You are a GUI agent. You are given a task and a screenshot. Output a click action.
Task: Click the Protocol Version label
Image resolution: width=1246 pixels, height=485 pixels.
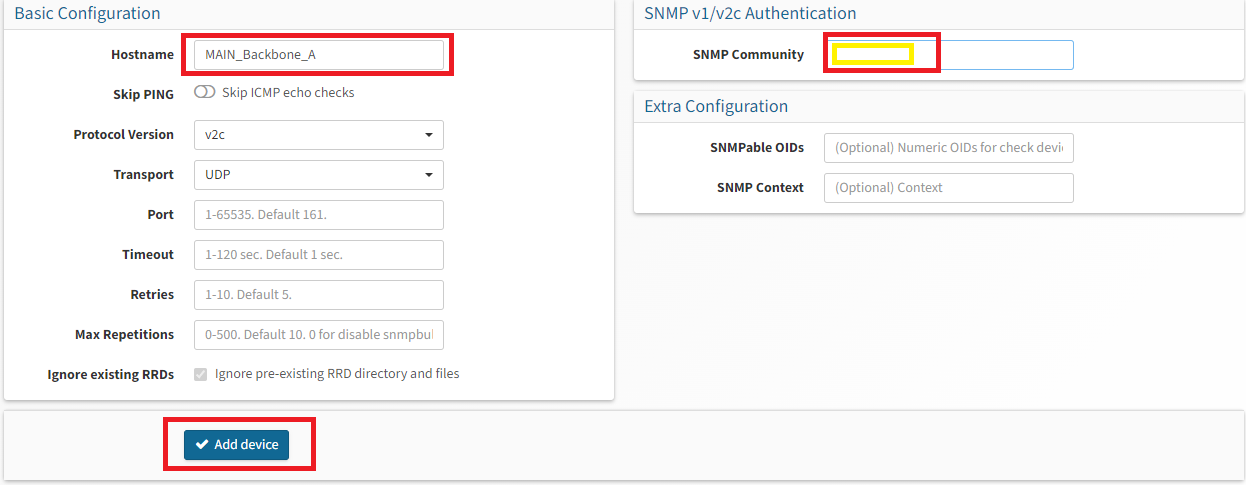pyautogui.click(x=124, y=134)
